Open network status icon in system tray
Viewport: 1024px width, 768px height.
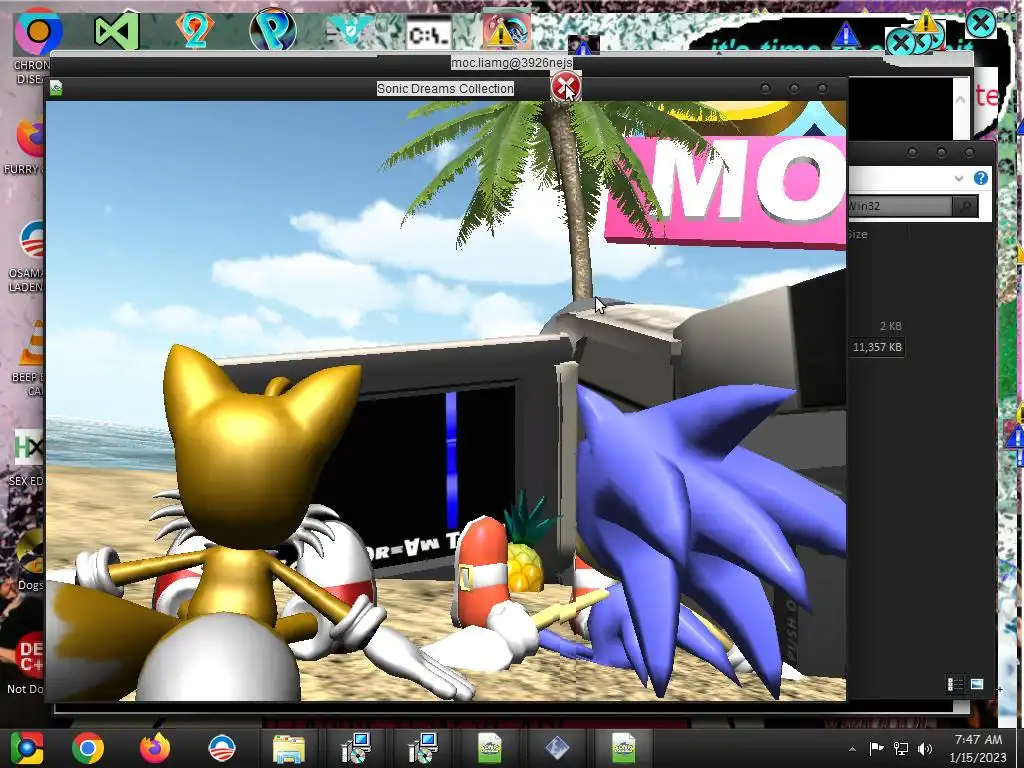pyautogui.click(x=901, y=748)
